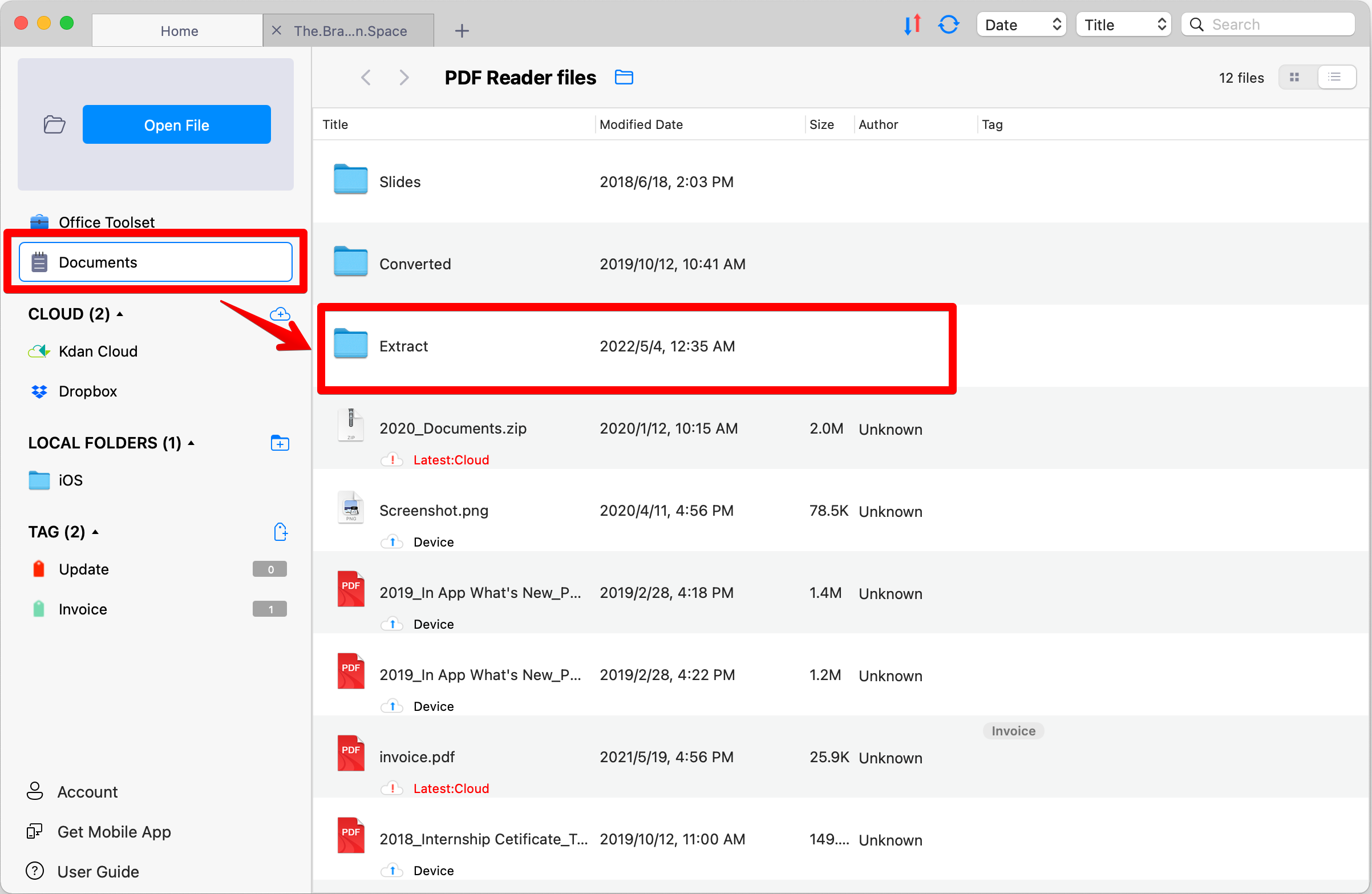
Task: Click the open-folder icon beside Open File
Action: [x=54, y=124]
